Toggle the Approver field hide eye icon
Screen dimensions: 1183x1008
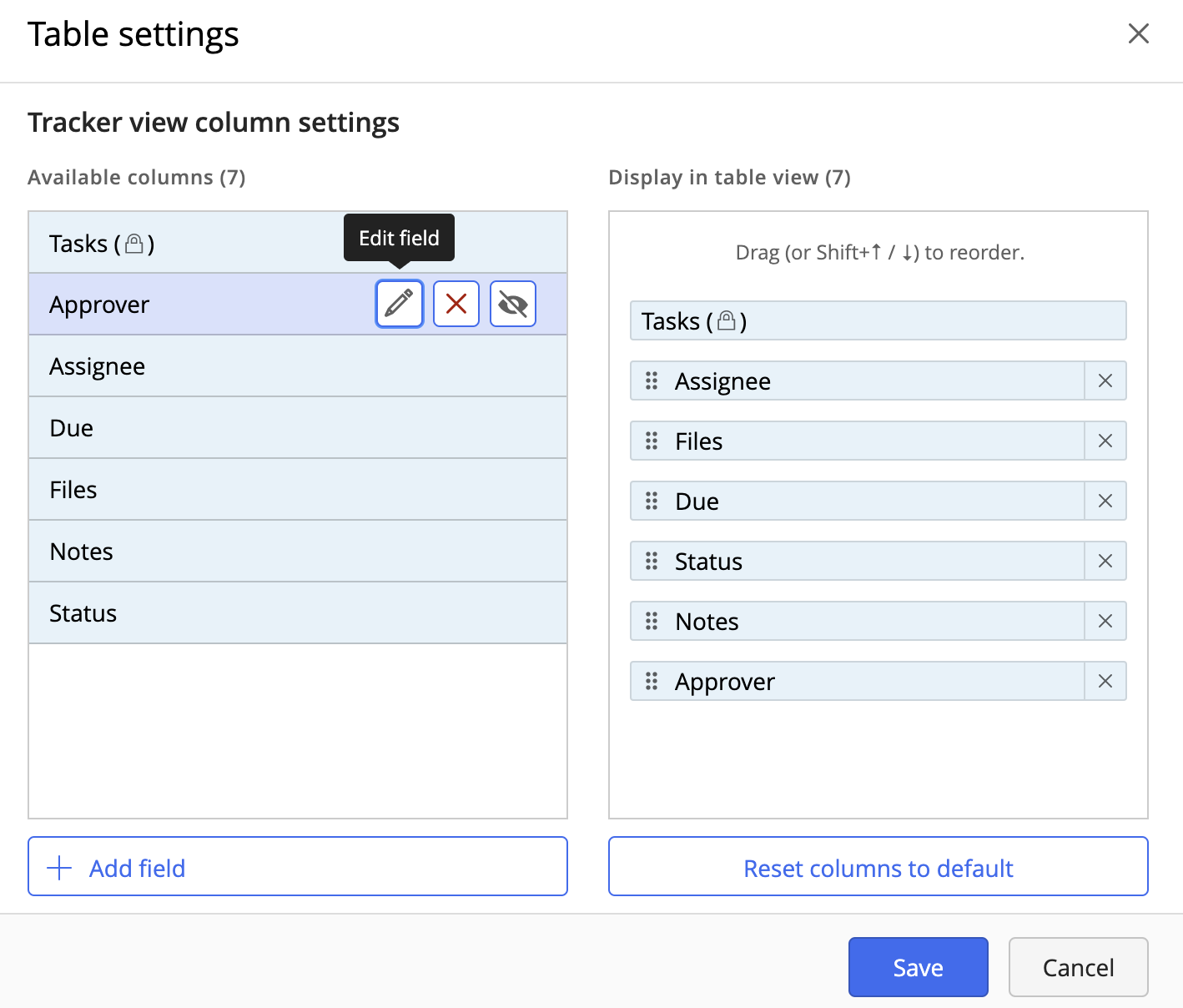click(x=513, y=304)
